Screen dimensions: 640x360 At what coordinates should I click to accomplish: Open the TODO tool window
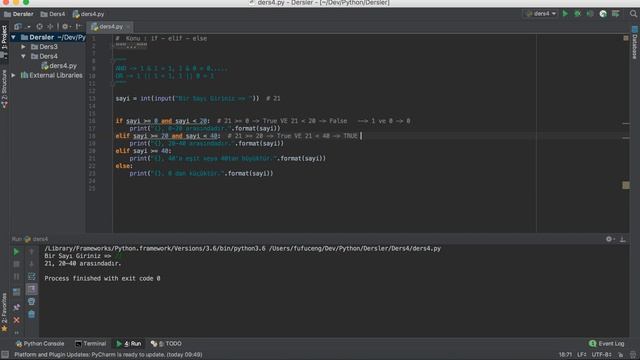tap(166, 344)
